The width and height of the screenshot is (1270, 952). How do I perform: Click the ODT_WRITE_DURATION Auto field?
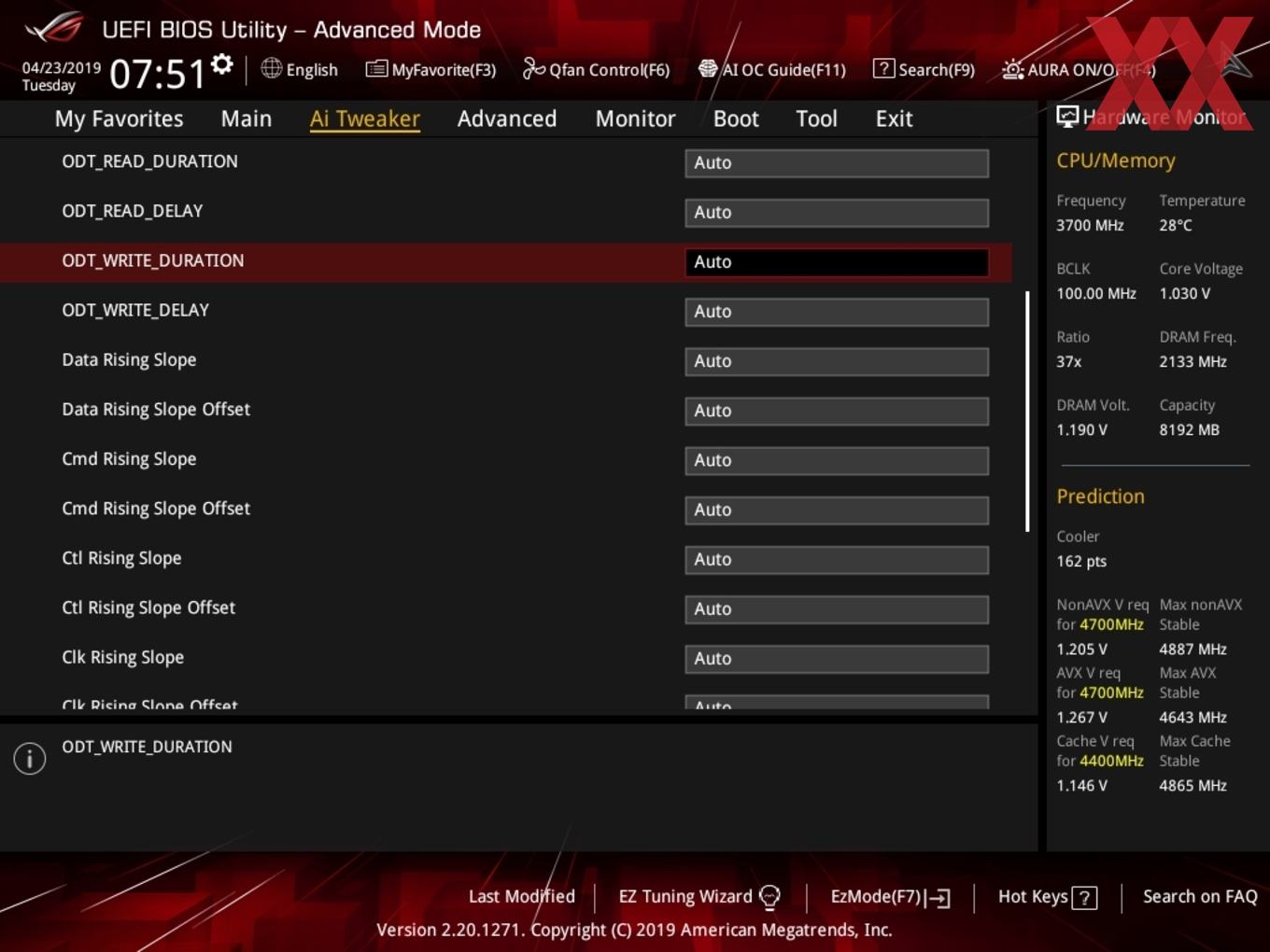coord(837,261)
